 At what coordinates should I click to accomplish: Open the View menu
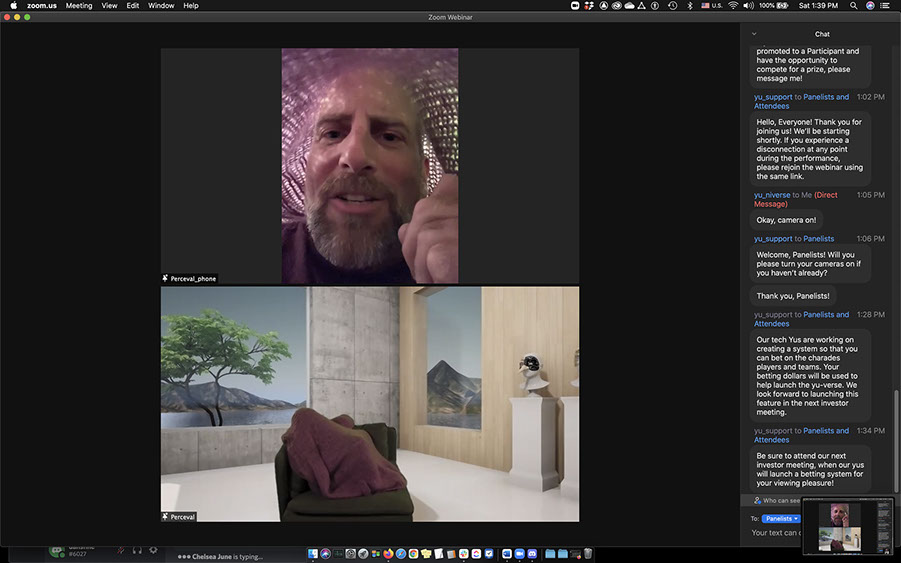click(x=109, y=6)
